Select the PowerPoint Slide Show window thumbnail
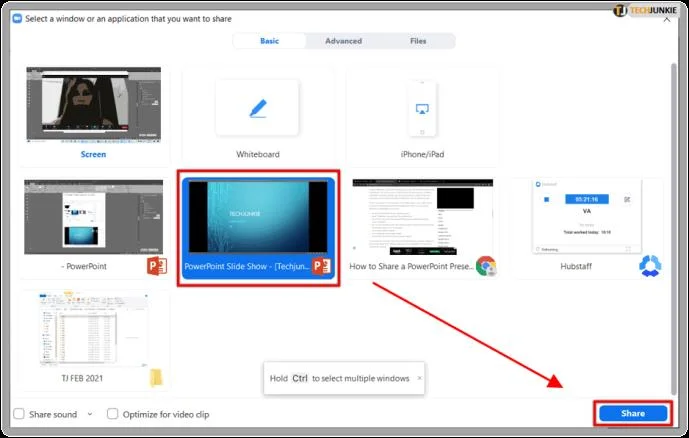This screenshot has width=689, height=438. click(x=258, y=217)
